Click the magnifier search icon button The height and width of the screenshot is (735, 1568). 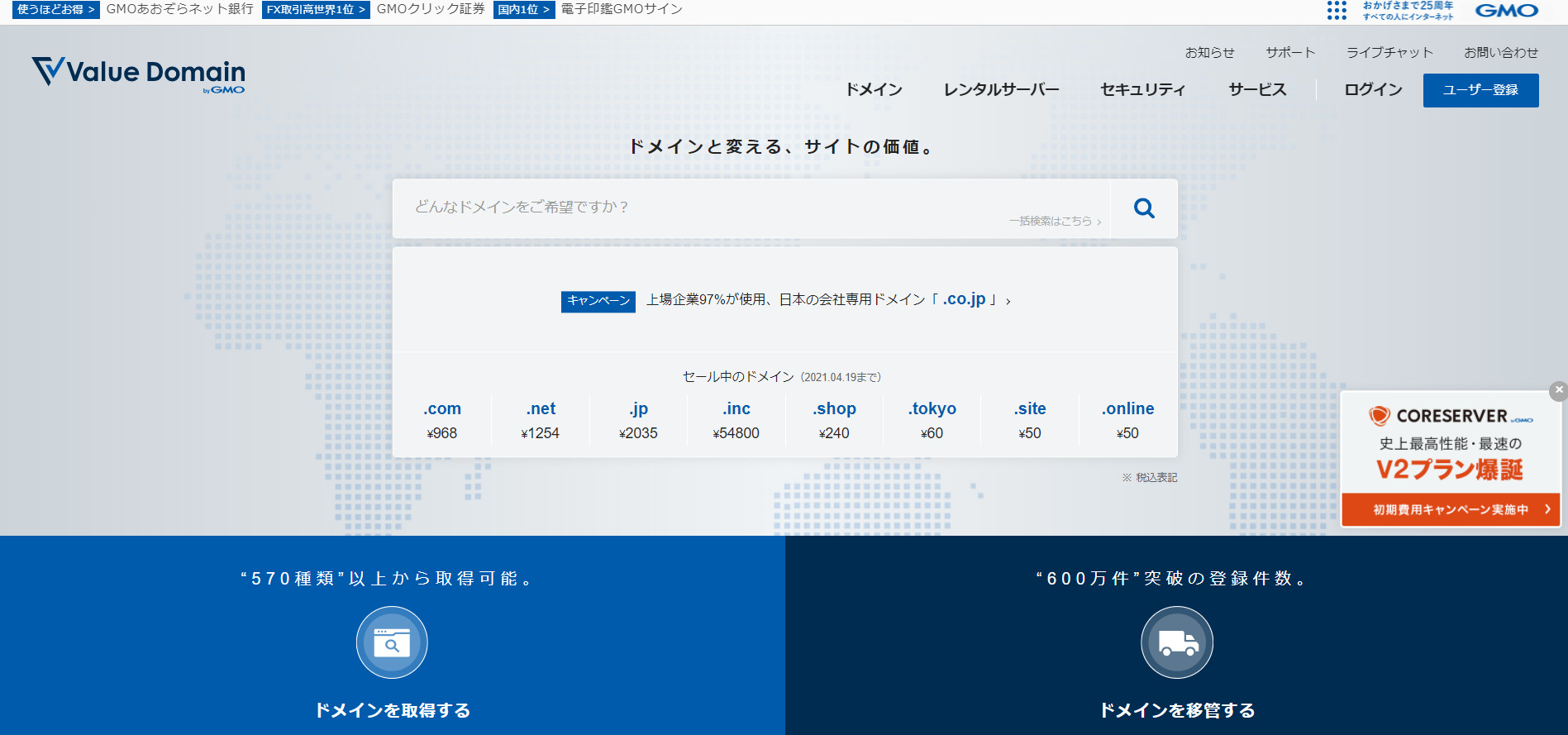coord(1144,208)
